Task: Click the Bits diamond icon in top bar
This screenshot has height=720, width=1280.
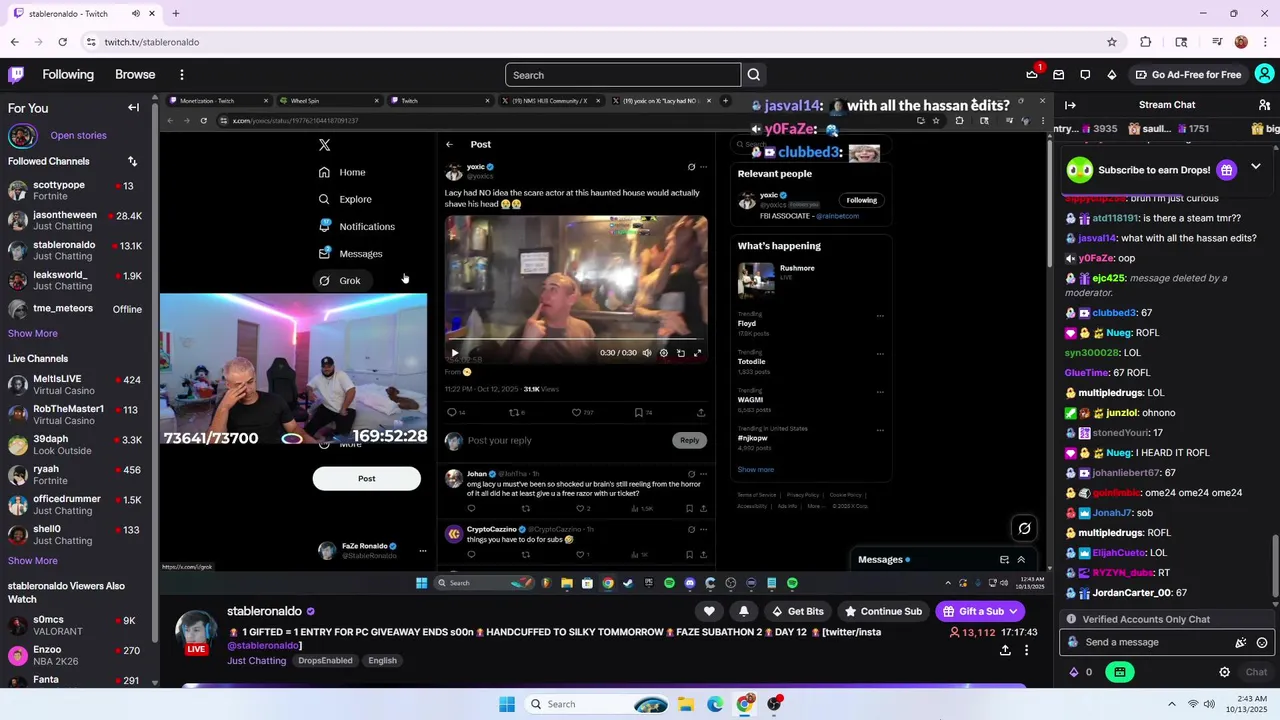Action: click(1111, 74)
